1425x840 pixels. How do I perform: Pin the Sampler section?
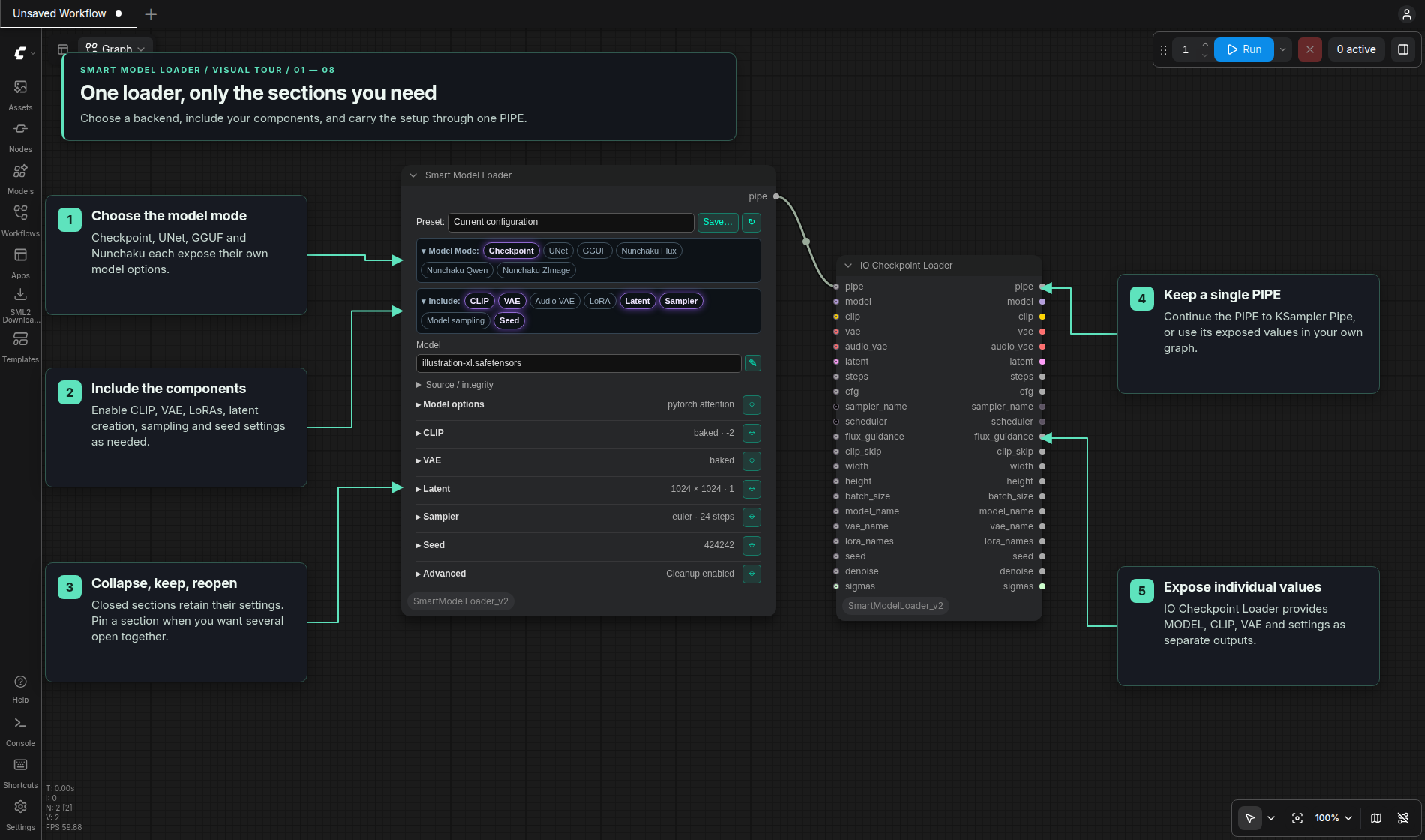(751, 517)
